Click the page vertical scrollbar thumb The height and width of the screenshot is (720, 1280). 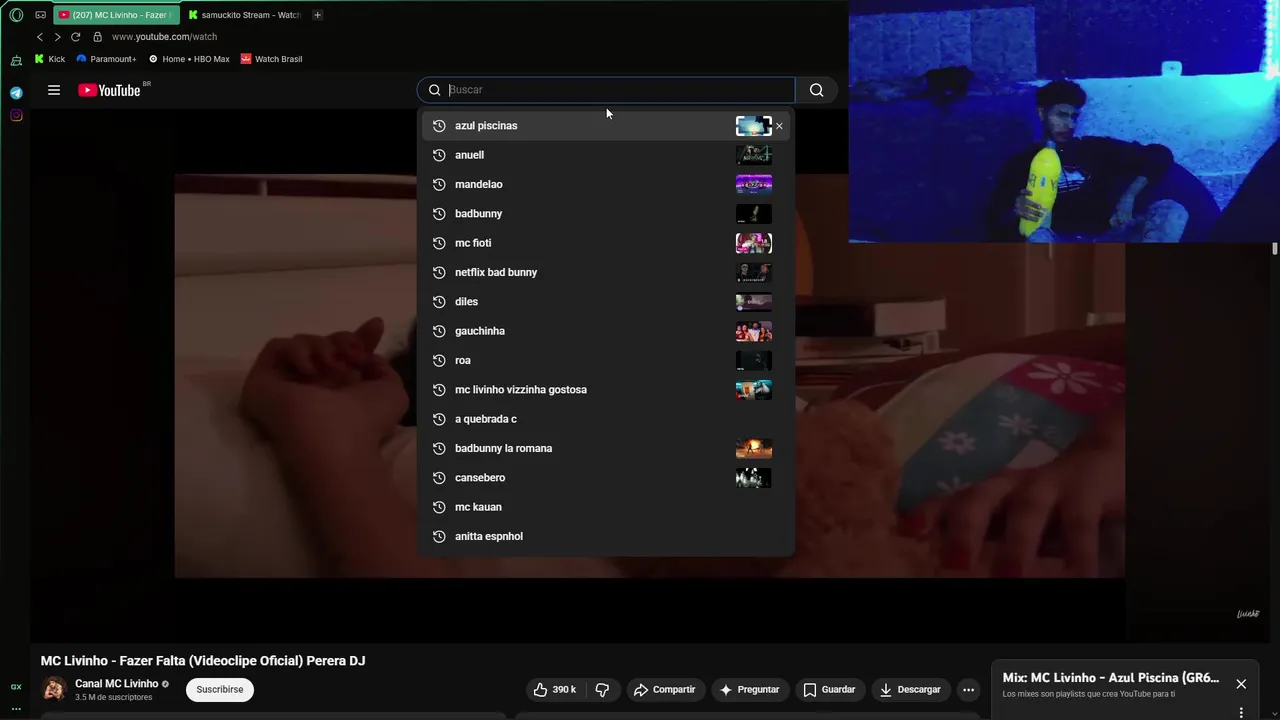coord(1275,249)
